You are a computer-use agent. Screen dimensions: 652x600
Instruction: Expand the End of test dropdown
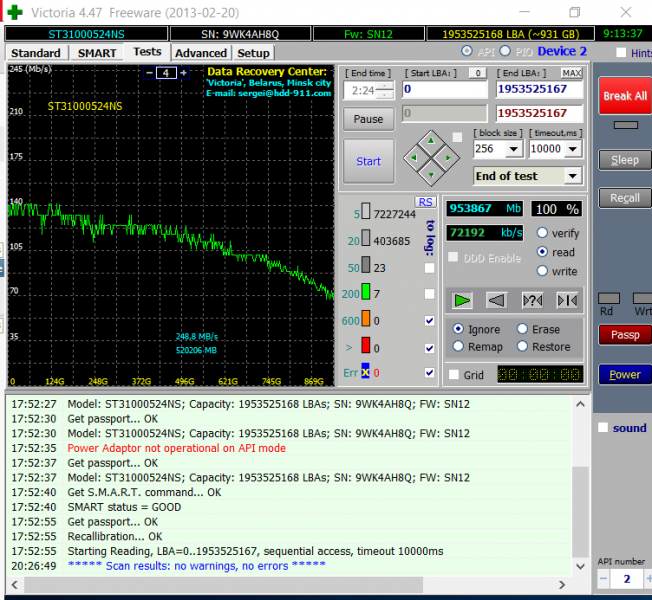pos(572,176)
